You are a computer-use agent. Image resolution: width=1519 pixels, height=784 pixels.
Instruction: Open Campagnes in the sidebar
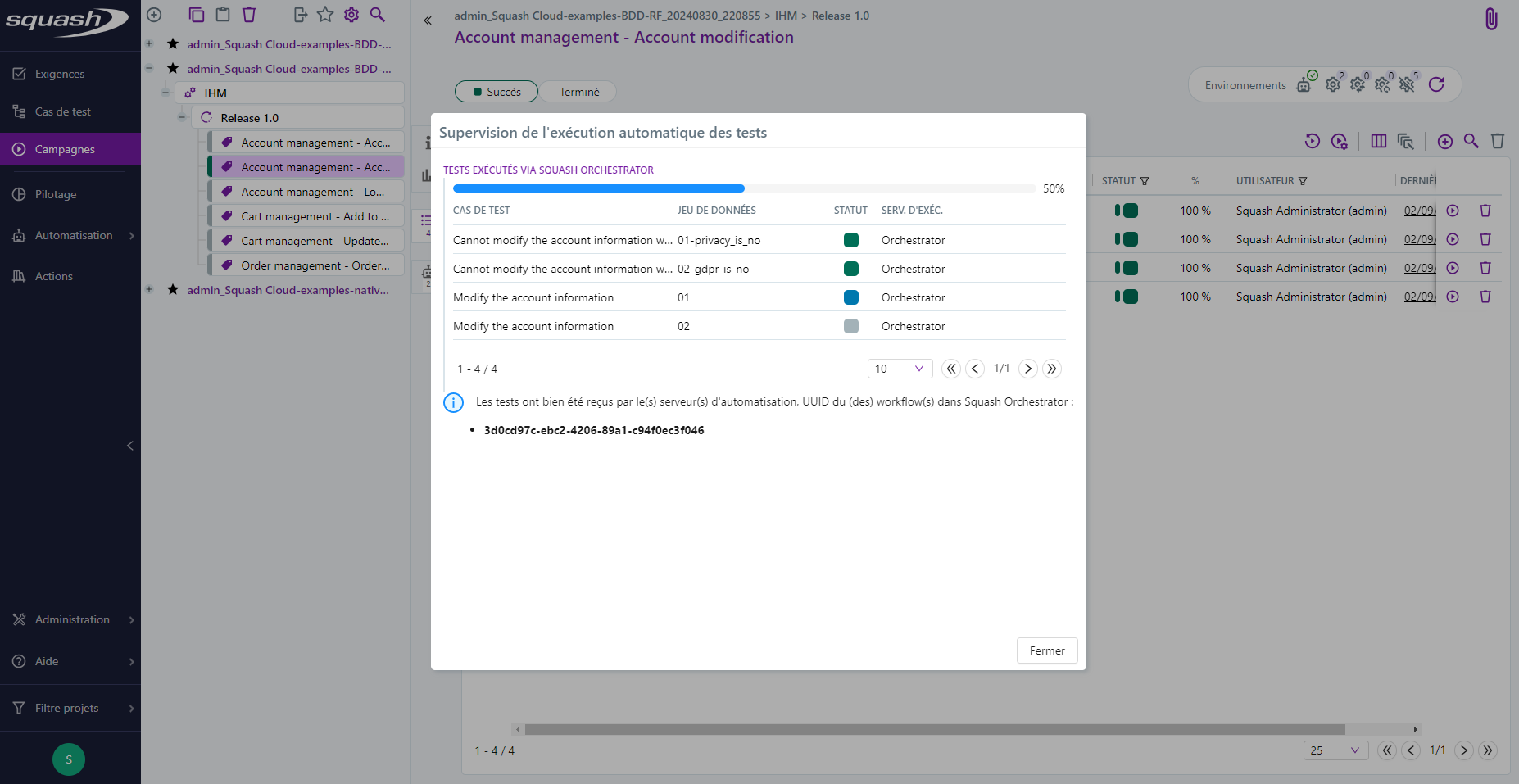click(65, 149)
